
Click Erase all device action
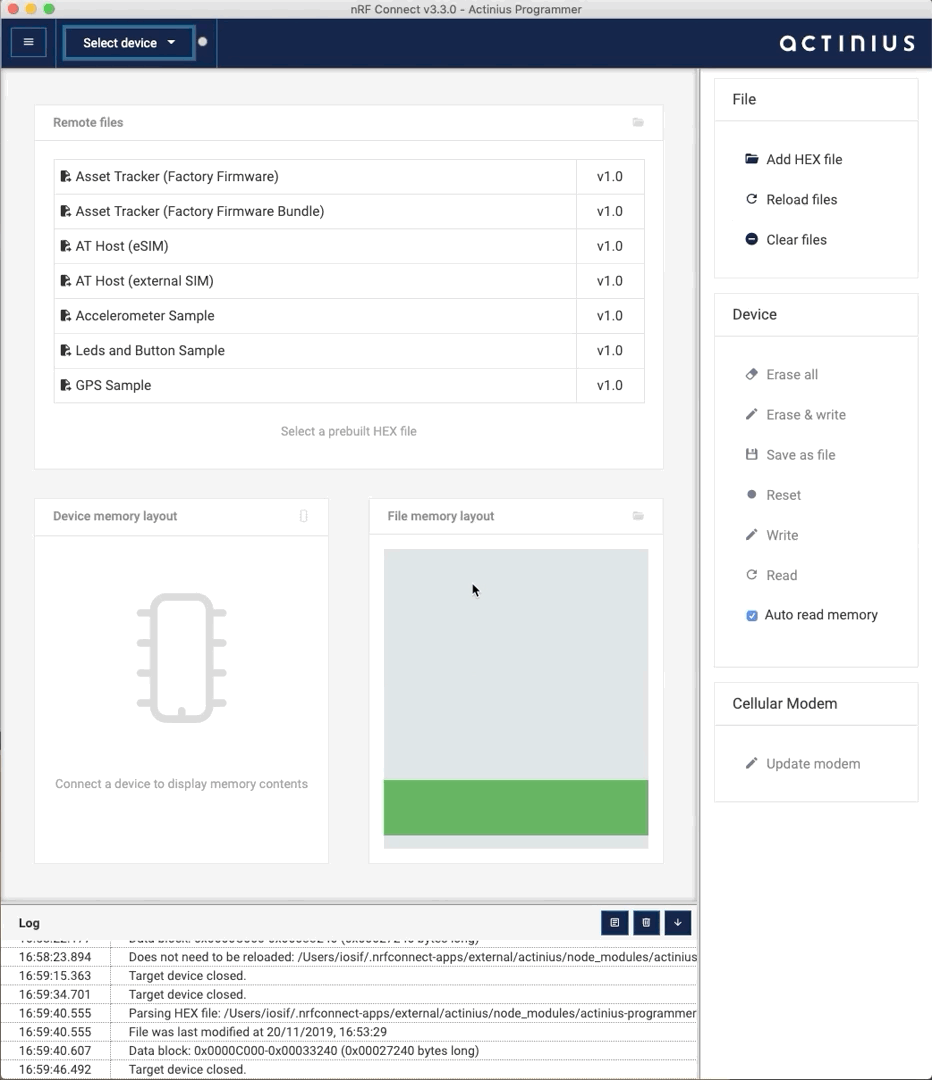(782, 375)
